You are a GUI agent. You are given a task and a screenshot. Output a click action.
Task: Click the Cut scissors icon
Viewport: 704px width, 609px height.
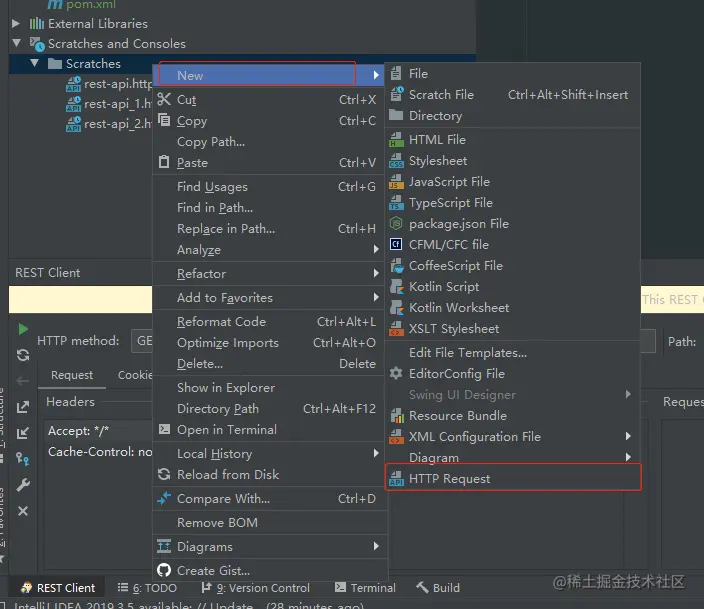click(x=164, y=99)
